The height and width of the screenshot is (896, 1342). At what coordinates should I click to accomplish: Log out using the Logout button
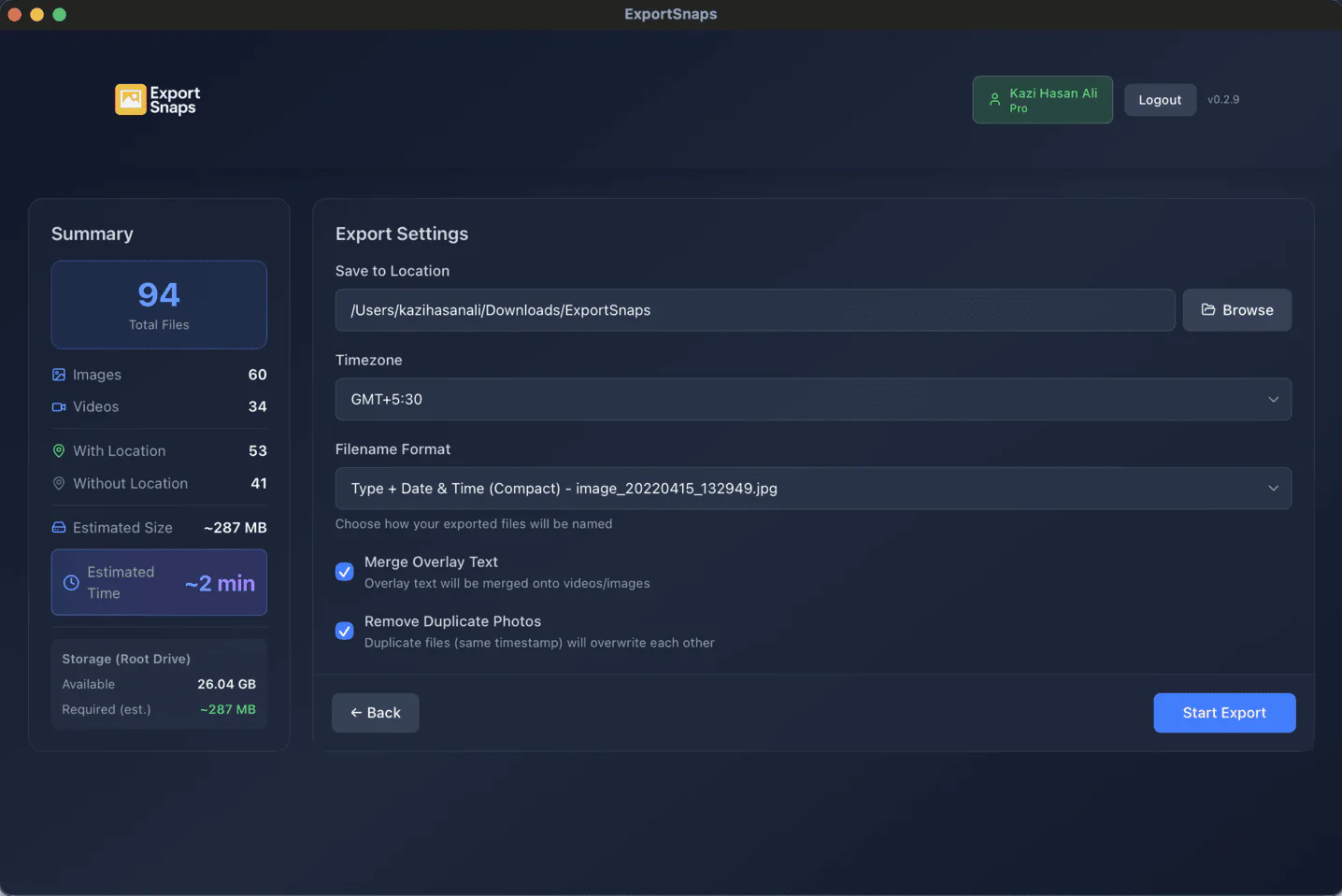pyautogui.click(x=1160, y=99)
